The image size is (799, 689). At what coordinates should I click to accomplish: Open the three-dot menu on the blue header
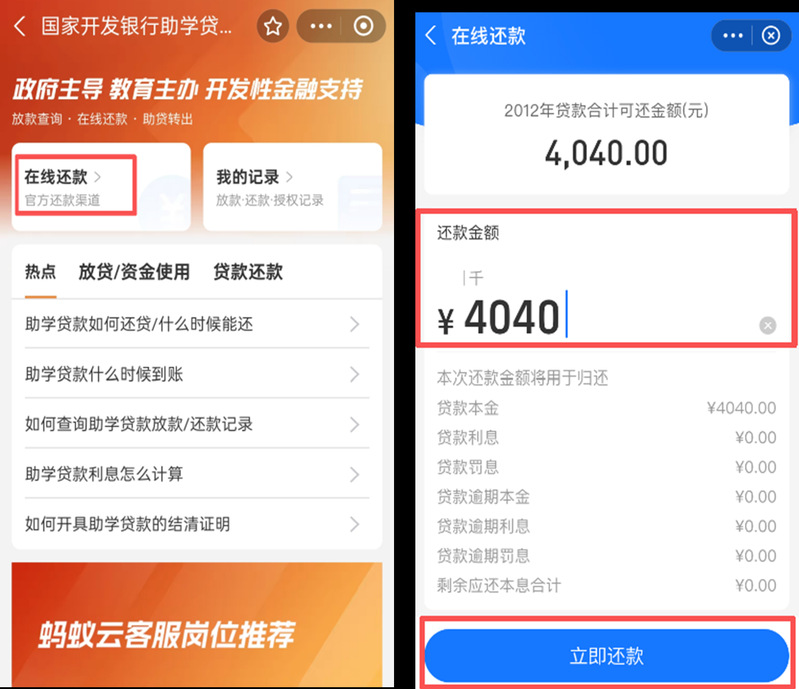point(733,36)
